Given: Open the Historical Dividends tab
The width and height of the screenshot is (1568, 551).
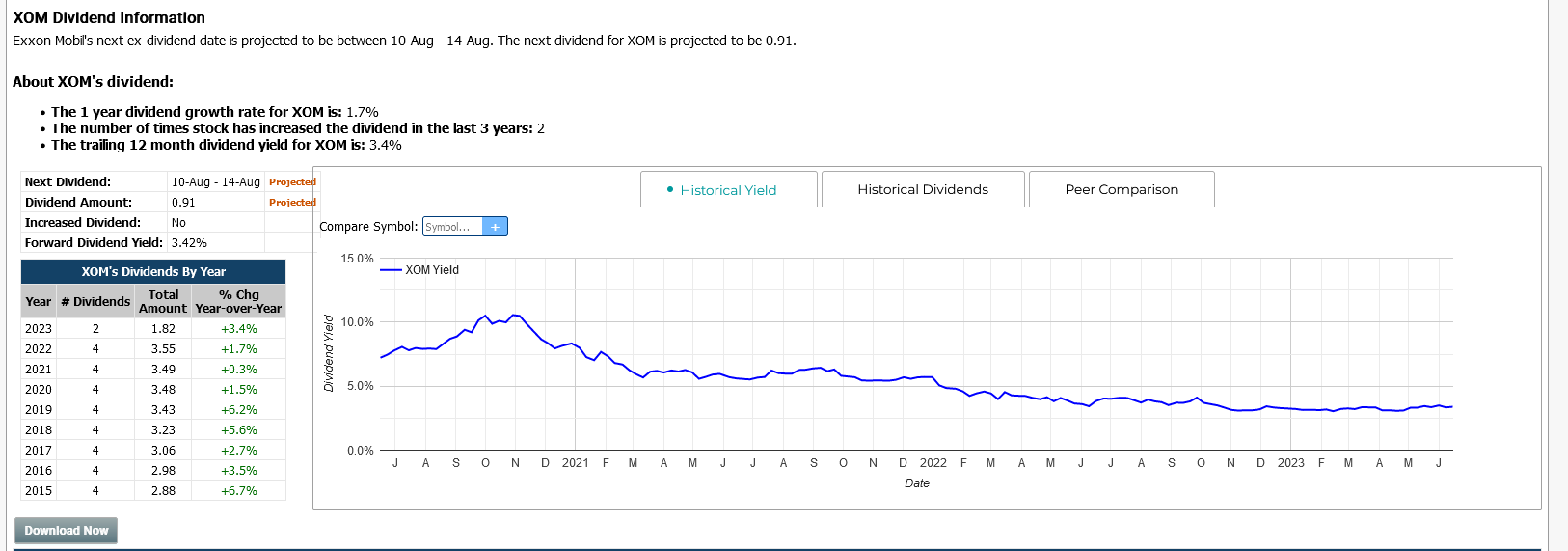Looking at the screenshot, I should tap(923, 189).
